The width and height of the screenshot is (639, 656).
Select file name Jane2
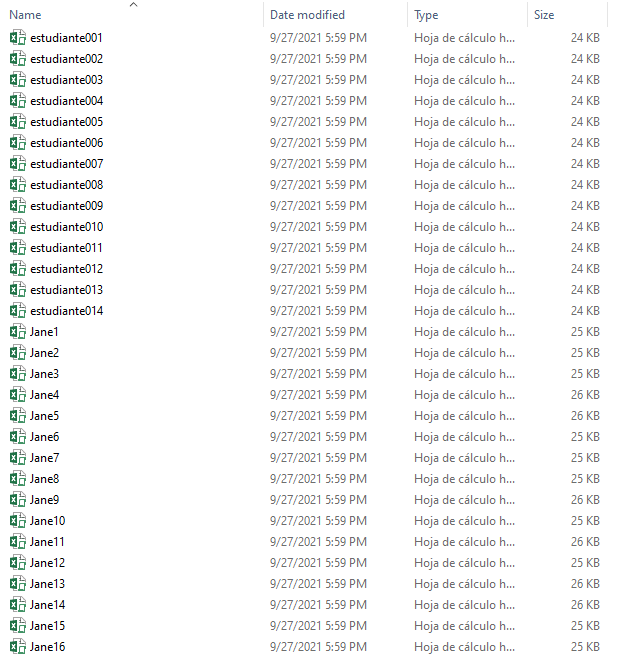[x=44, y=353]
